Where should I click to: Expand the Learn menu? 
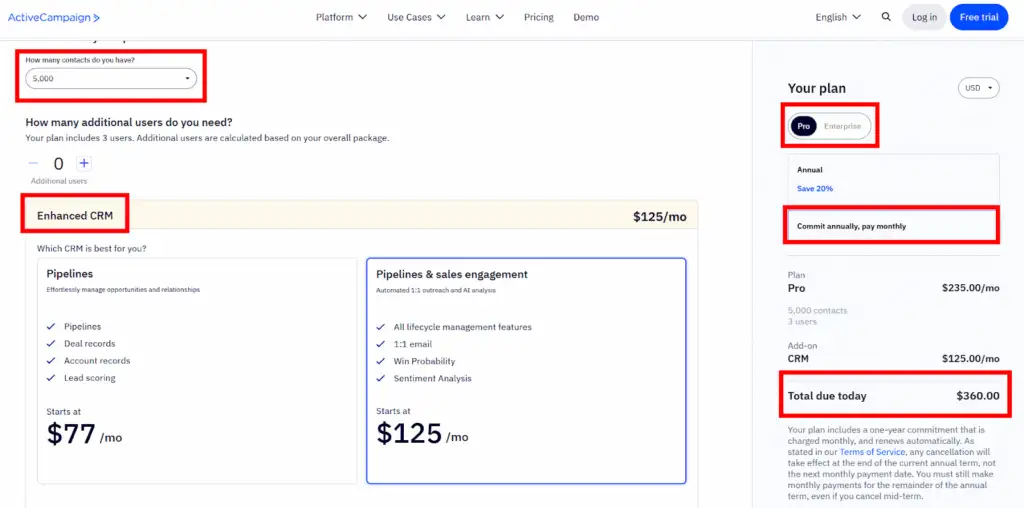pyautogui.click(x=485, y=18)
